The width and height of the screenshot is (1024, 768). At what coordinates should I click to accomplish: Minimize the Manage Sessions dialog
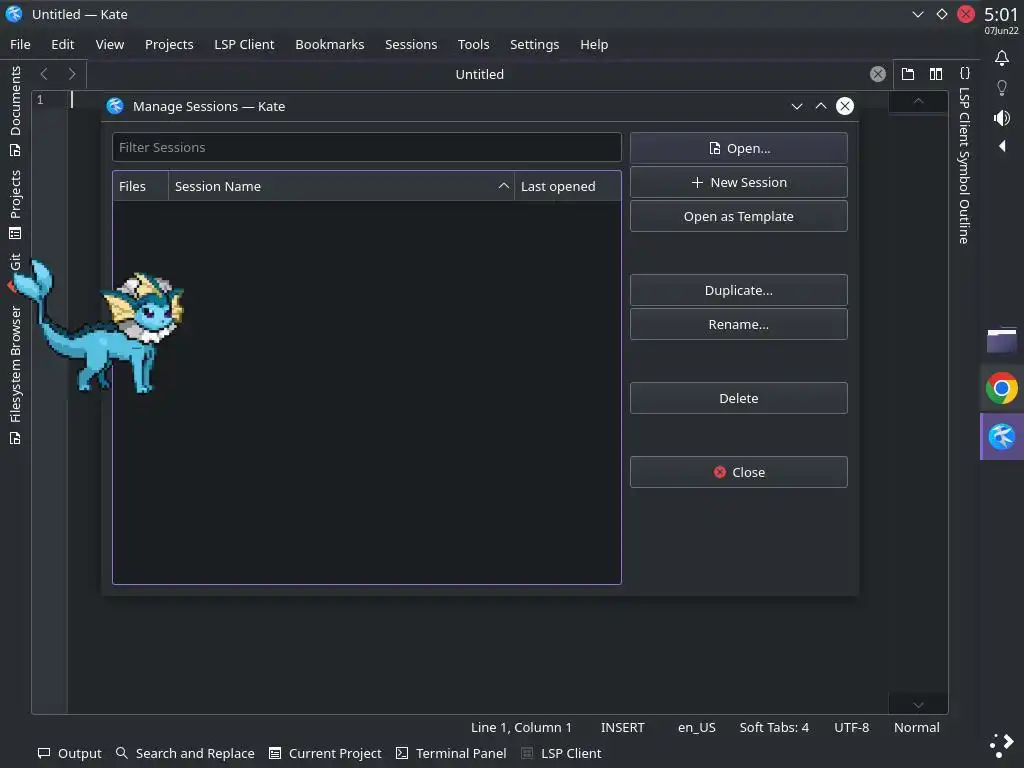click(797, 106)
